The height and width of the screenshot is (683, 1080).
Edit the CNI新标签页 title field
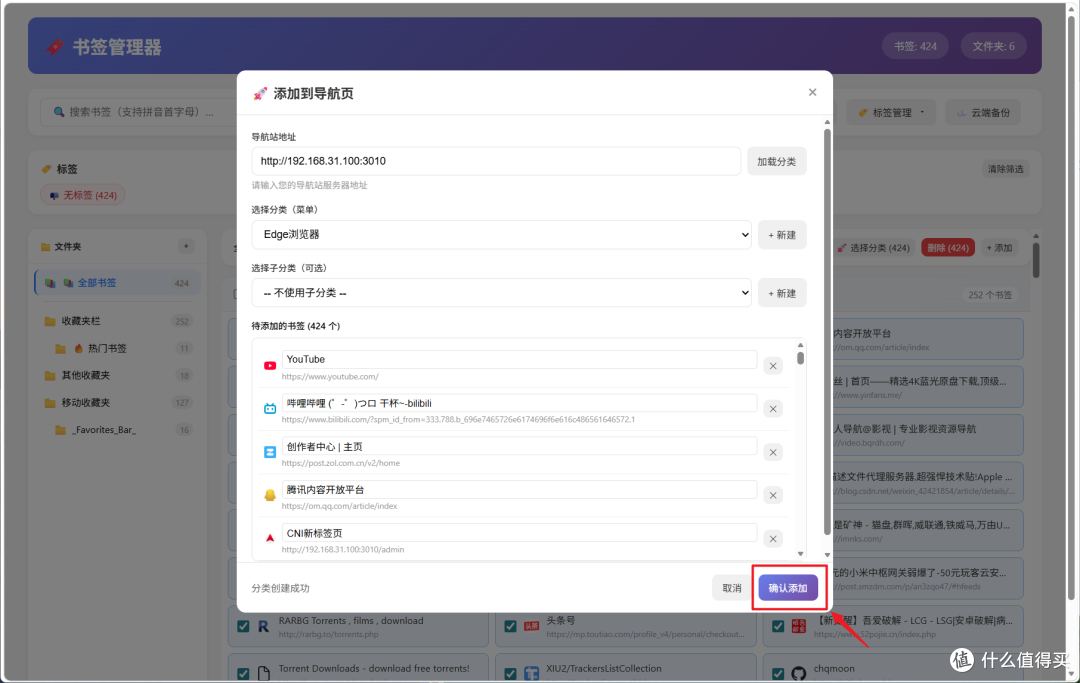tap(519, 533)
